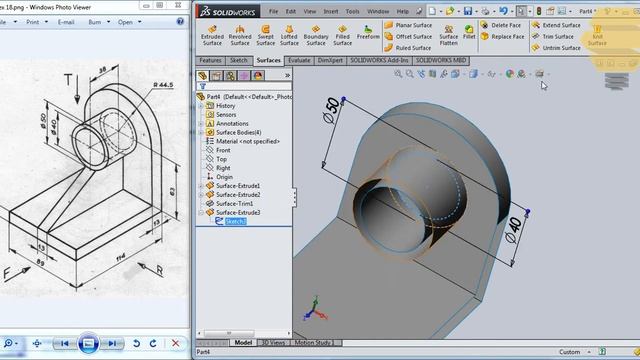Select the Revolved Surface tool
The height and width of the screenshot is (360, 640).
coord(240,35)
